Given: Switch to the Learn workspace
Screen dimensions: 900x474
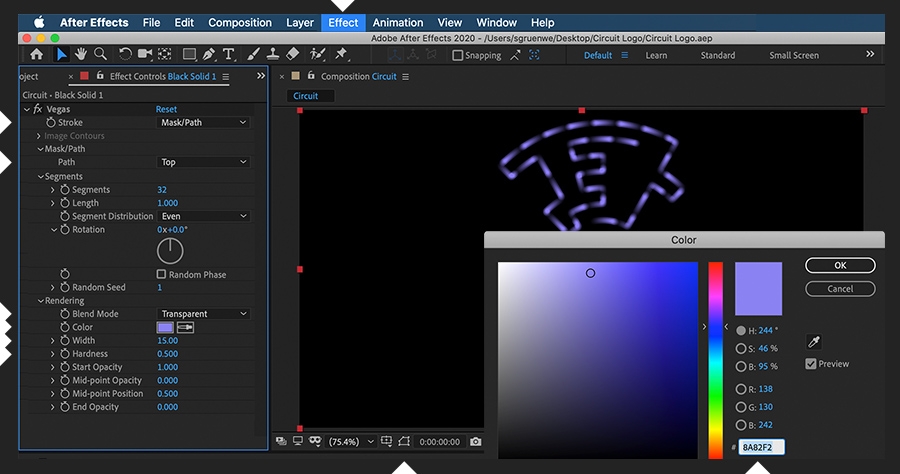Looking at the screenshot, I should tap(656, 56).
